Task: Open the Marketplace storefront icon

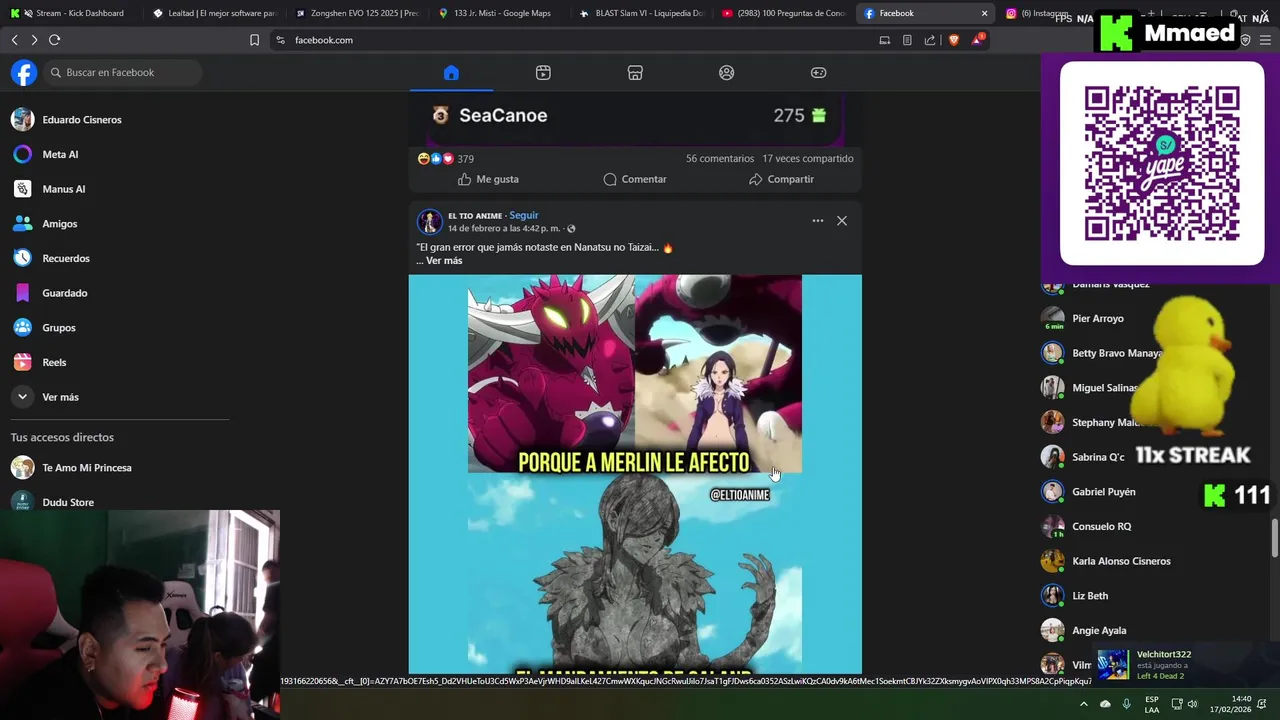Action: (635, 73)
